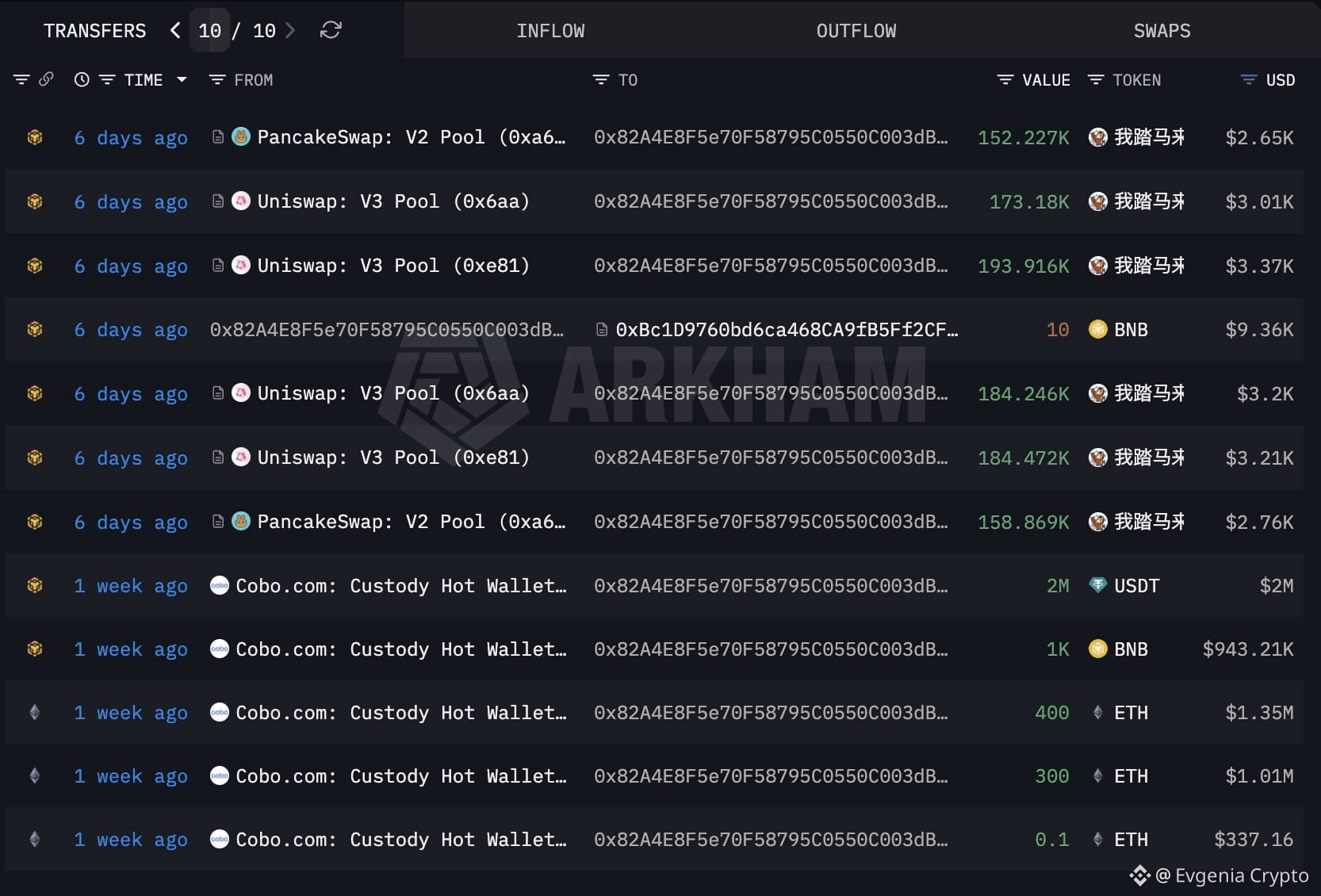Click PancakeSwap logo in 152.227K row
This screenshot has width=1321, height=896.
point(241,136)
